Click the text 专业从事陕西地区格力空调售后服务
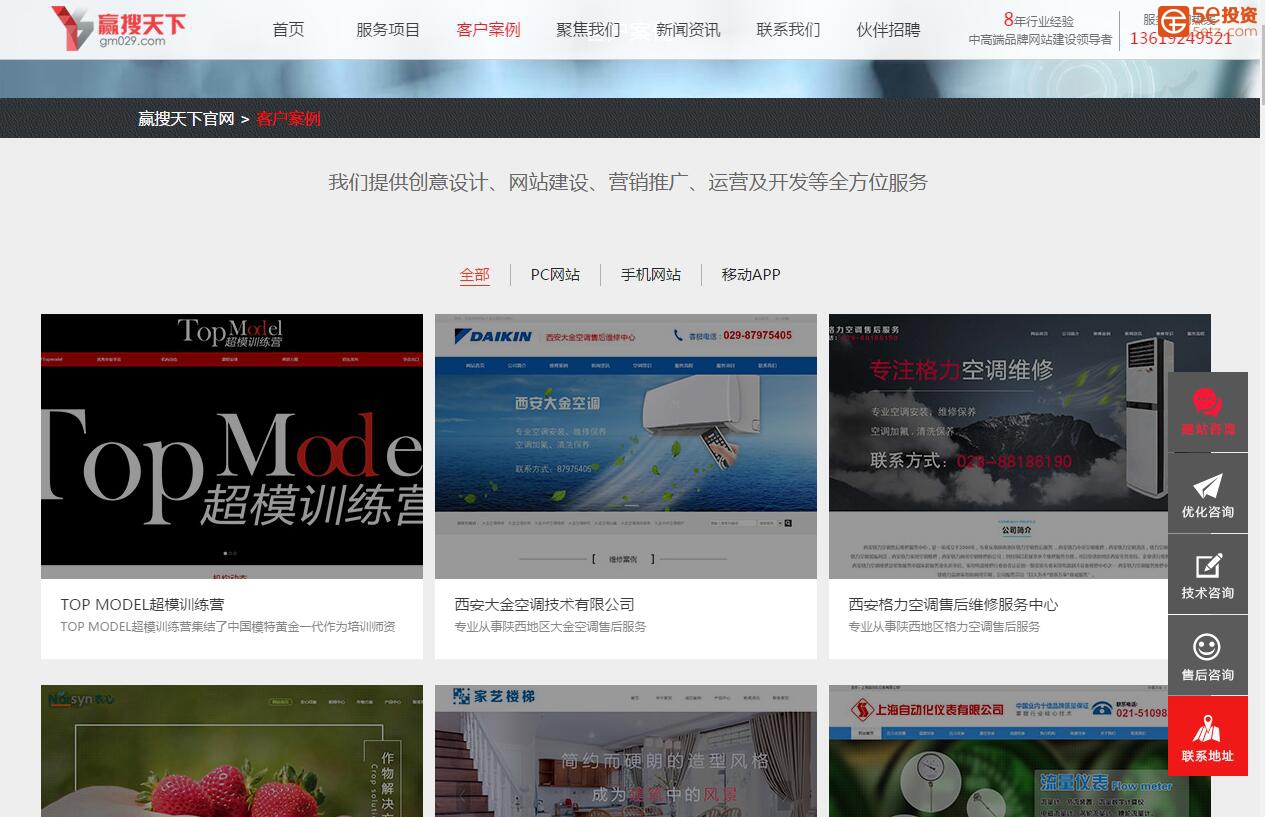 pyautogui.click(x=945, y=627)
